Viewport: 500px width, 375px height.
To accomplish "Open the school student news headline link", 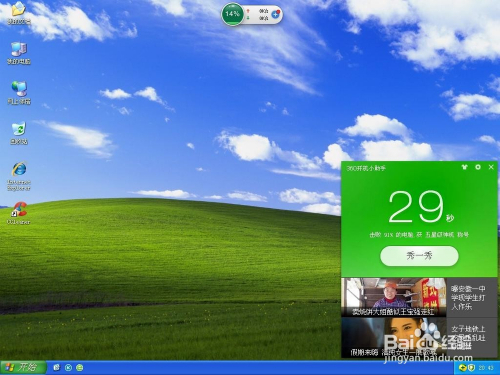I will pyautogui.click(x=468, y=297).
